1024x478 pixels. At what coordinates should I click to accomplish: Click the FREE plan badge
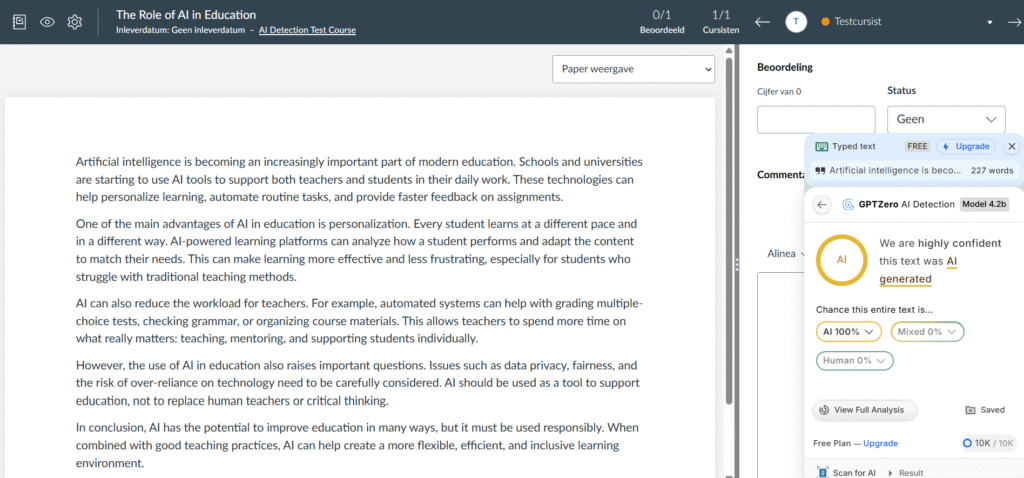917,146
